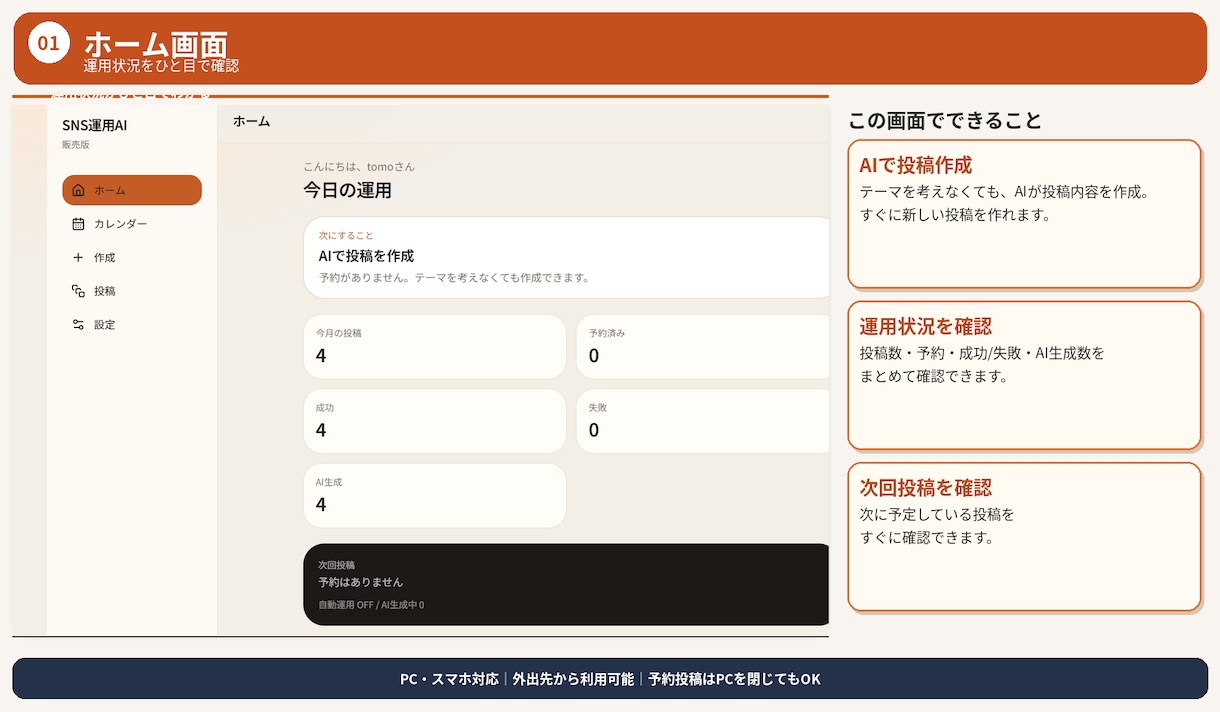Click the この画面でできること heading
This screenshot has width=1220, height=712.
click(x=945, y=121)
